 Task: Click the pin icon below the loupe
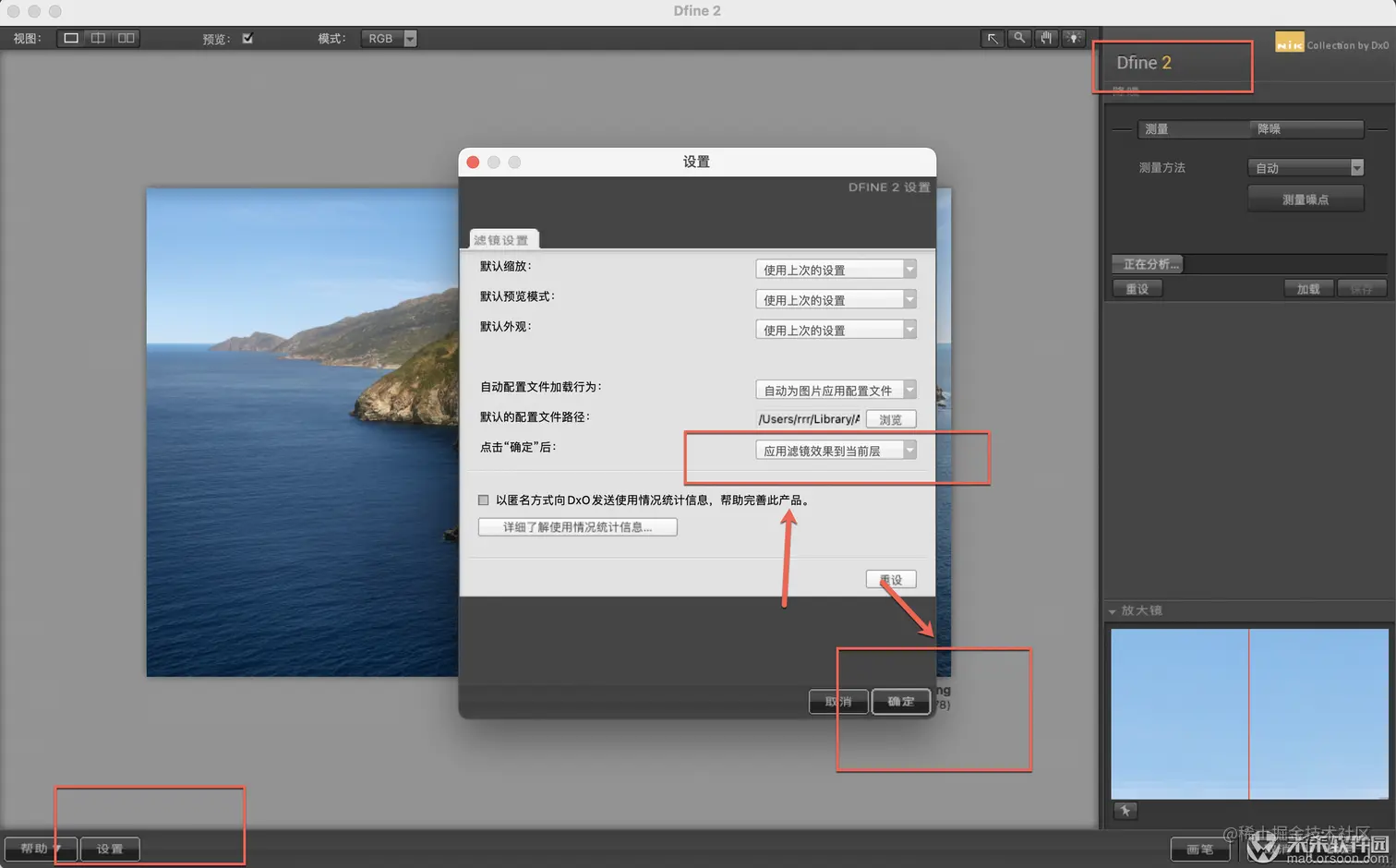point(1125,811)
